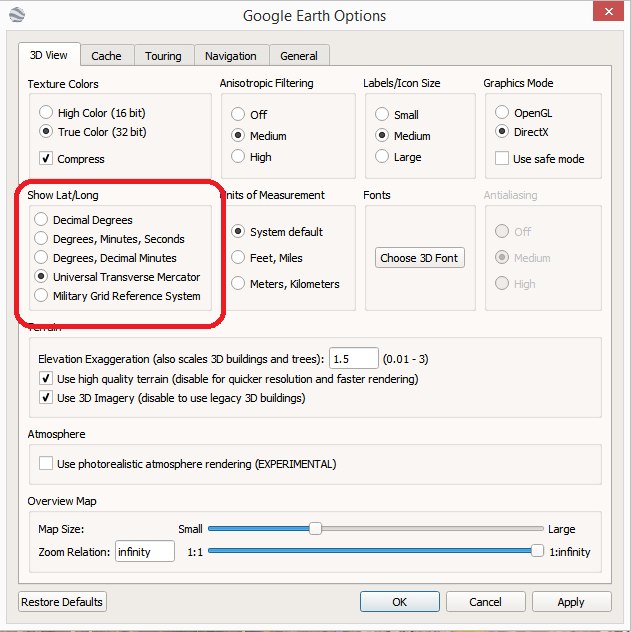
Task: Select Universal Transverse Mercator option
Action: coord(41,276)
